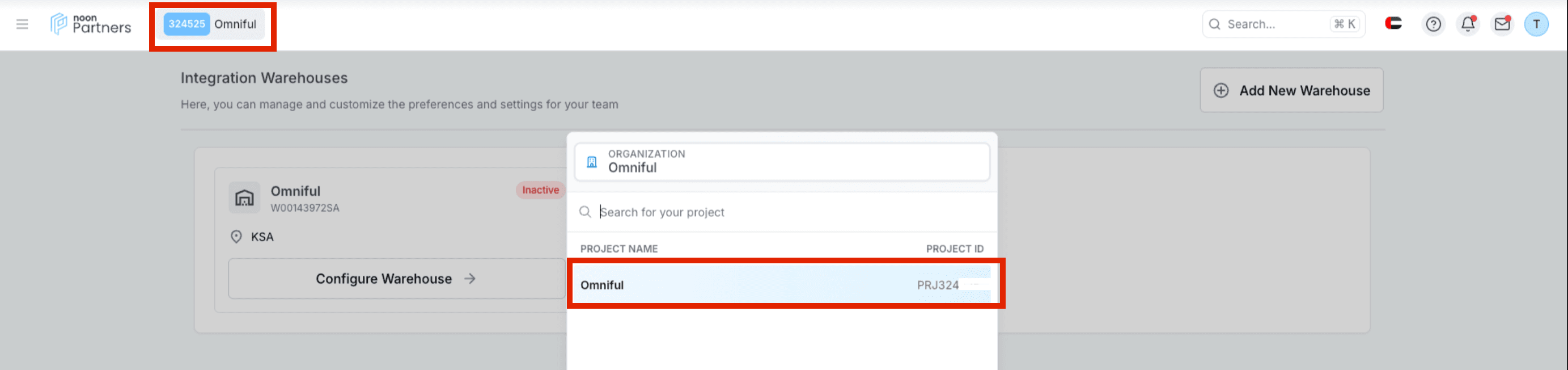Select the Omniful project row
The height and width of the screenshot is (370, 1568).
[782, 285]
